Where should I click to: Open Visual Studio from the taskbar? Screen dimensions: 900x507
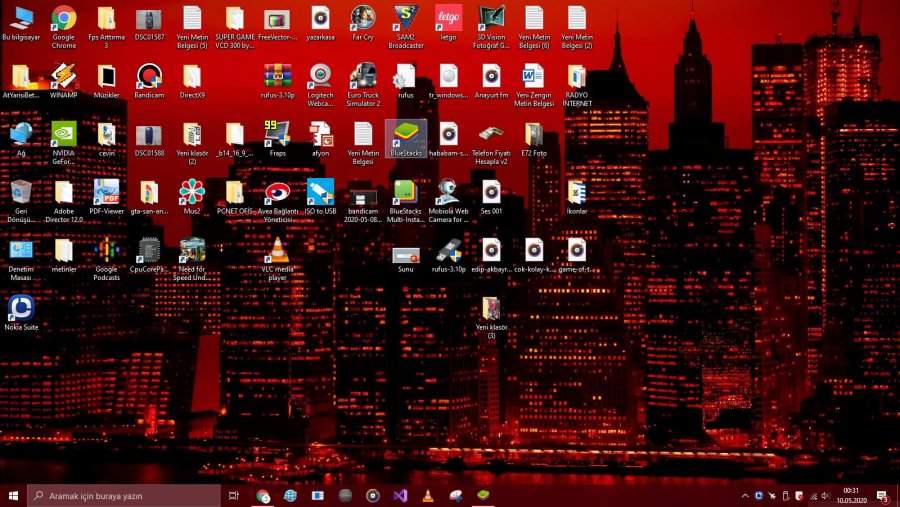point(400,496)
